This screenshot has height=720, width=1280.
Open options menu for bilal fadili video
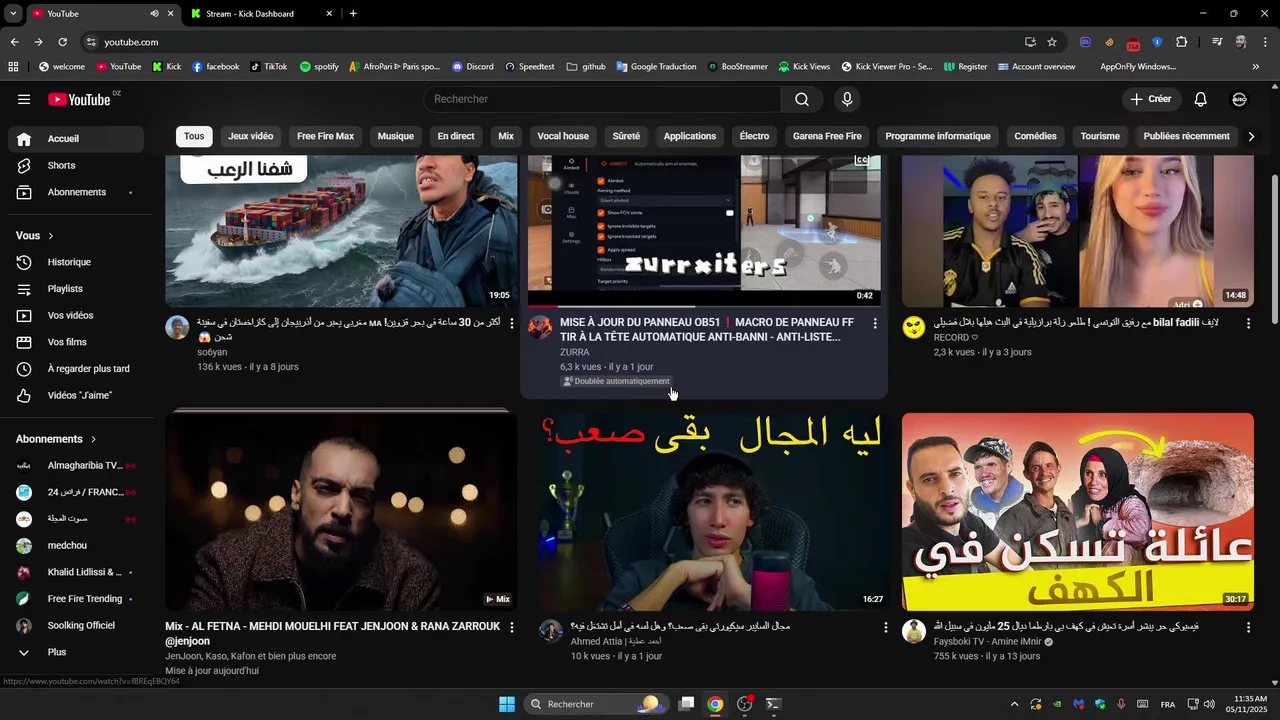pos(1248,324)
